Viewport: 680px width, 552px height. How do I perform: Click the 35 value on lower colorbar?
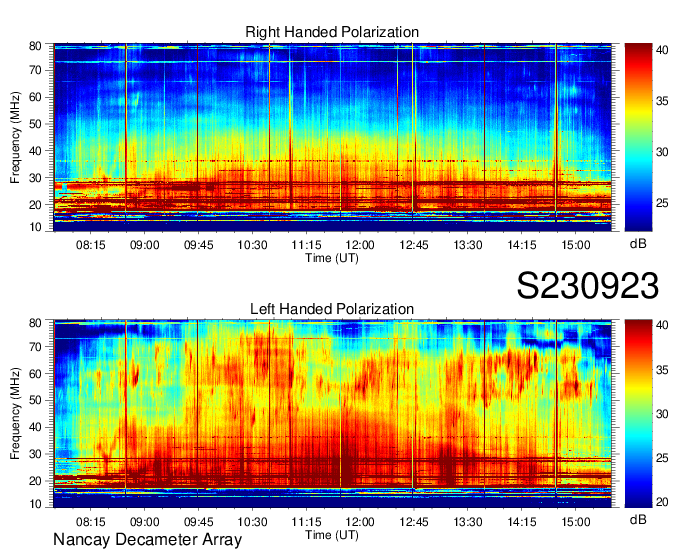coord(662,370)
